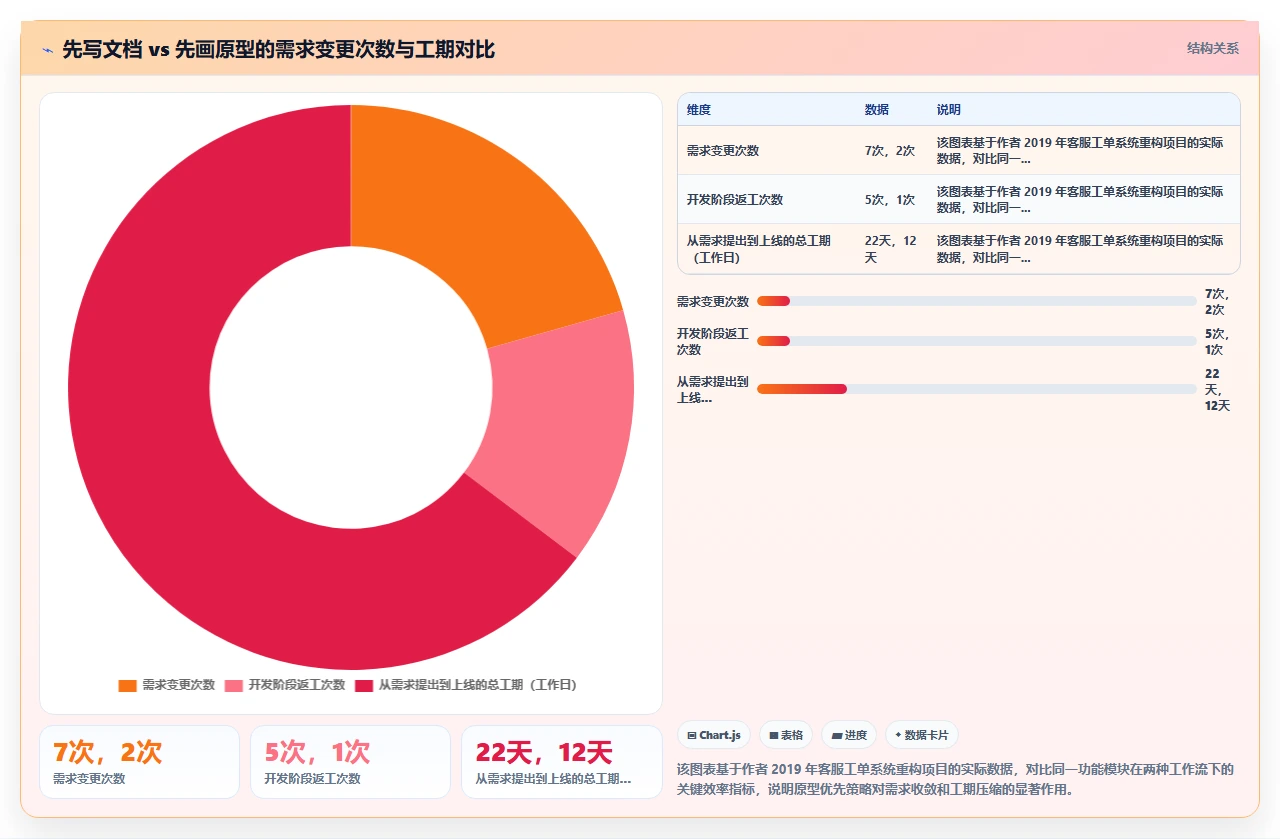Click the table cell 22天，12天
The height and width of the screenshot is (839, 1280).
892,249
